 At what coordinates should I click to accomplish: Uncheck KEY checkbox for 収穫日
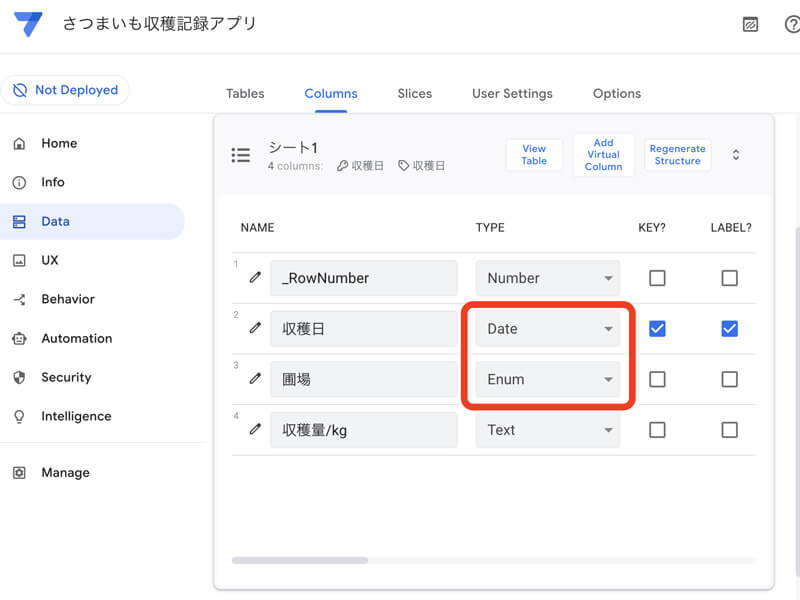tap(657, 328)
